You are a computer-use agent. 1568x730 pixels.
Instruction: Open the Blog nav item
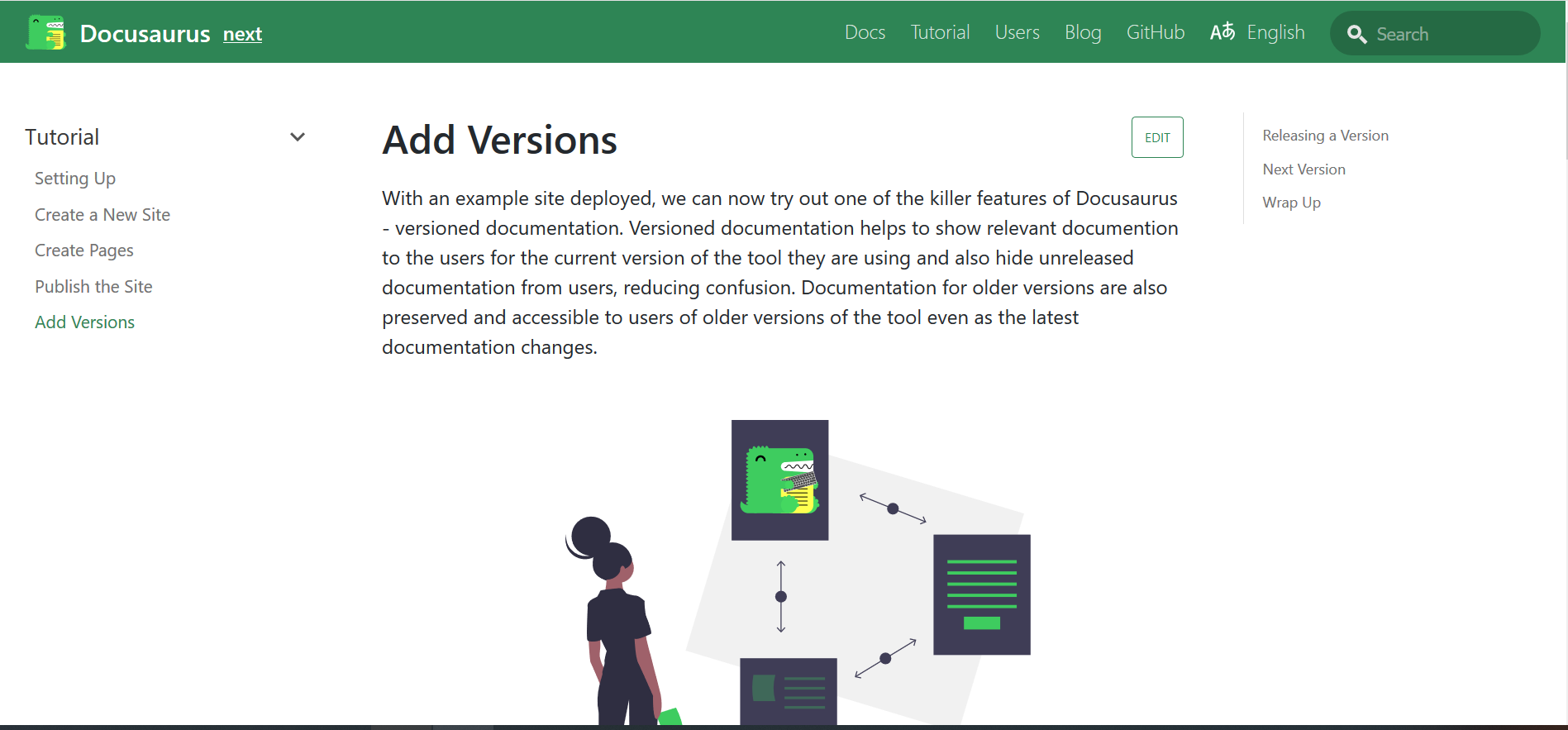coord(1083,32)
